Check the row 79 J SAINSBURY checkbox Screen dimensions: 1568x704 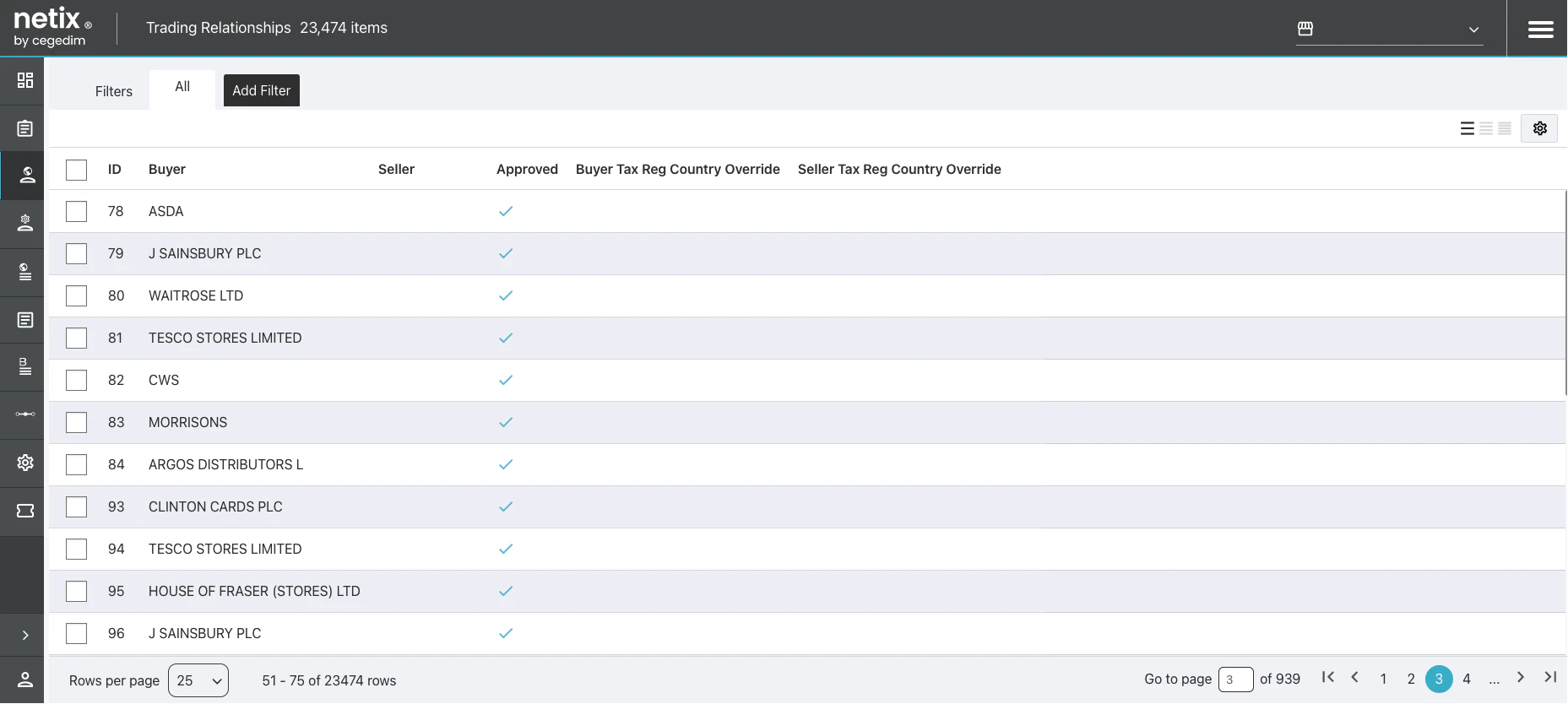77,253
